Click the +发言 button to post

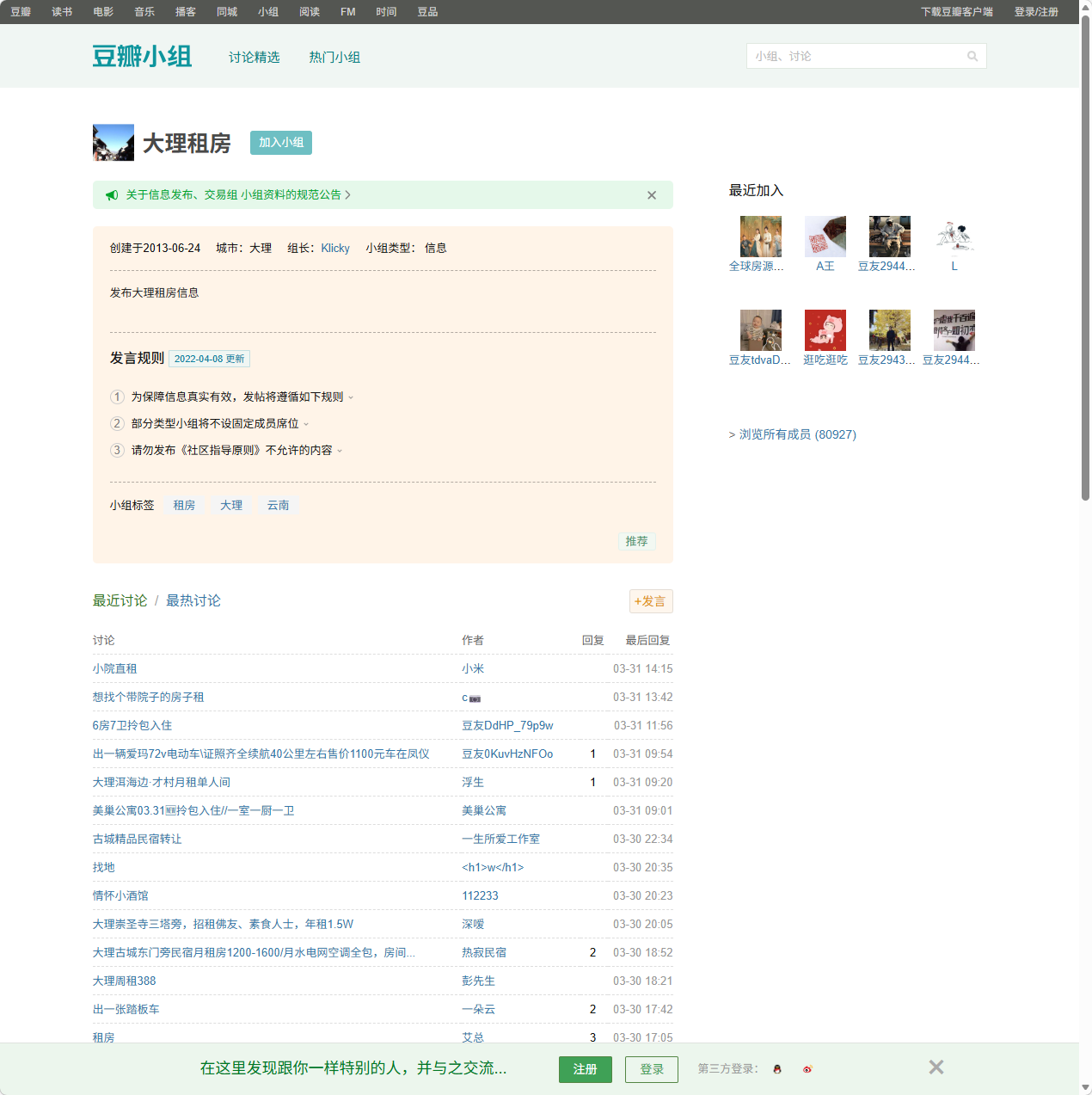click(651, 601)
